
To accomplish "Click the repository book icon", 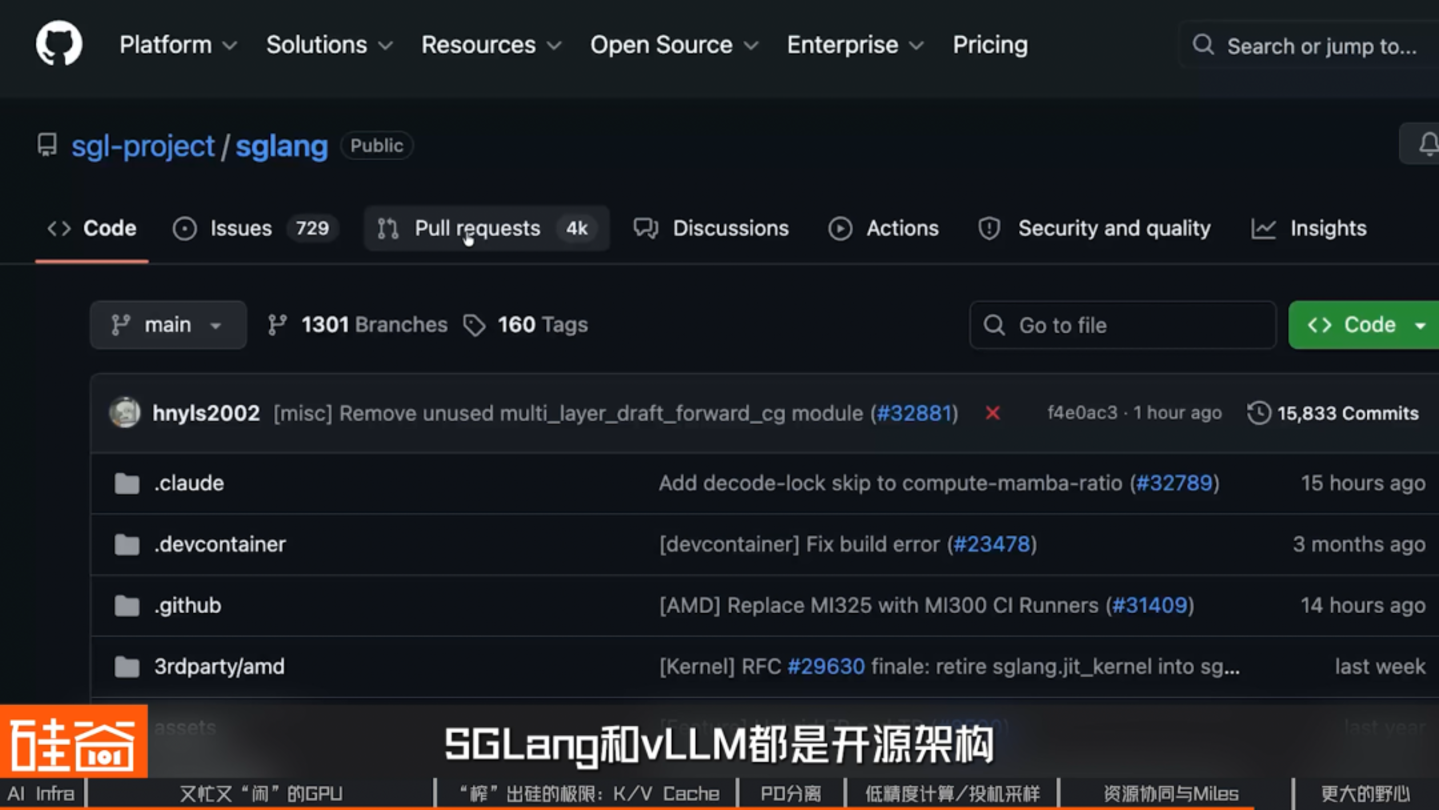I will coord(47,145).
